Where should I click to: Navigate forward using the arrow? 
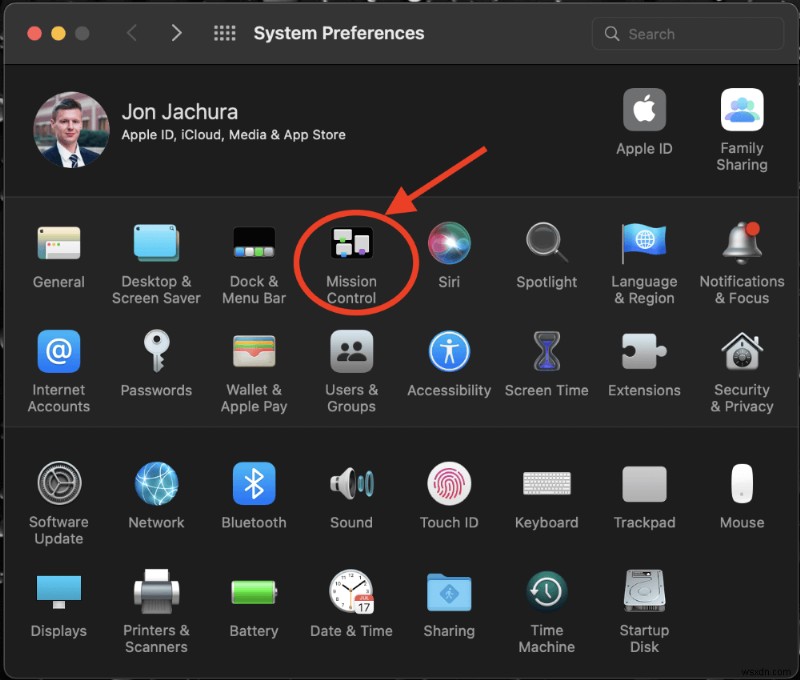[x=176, y=32]
